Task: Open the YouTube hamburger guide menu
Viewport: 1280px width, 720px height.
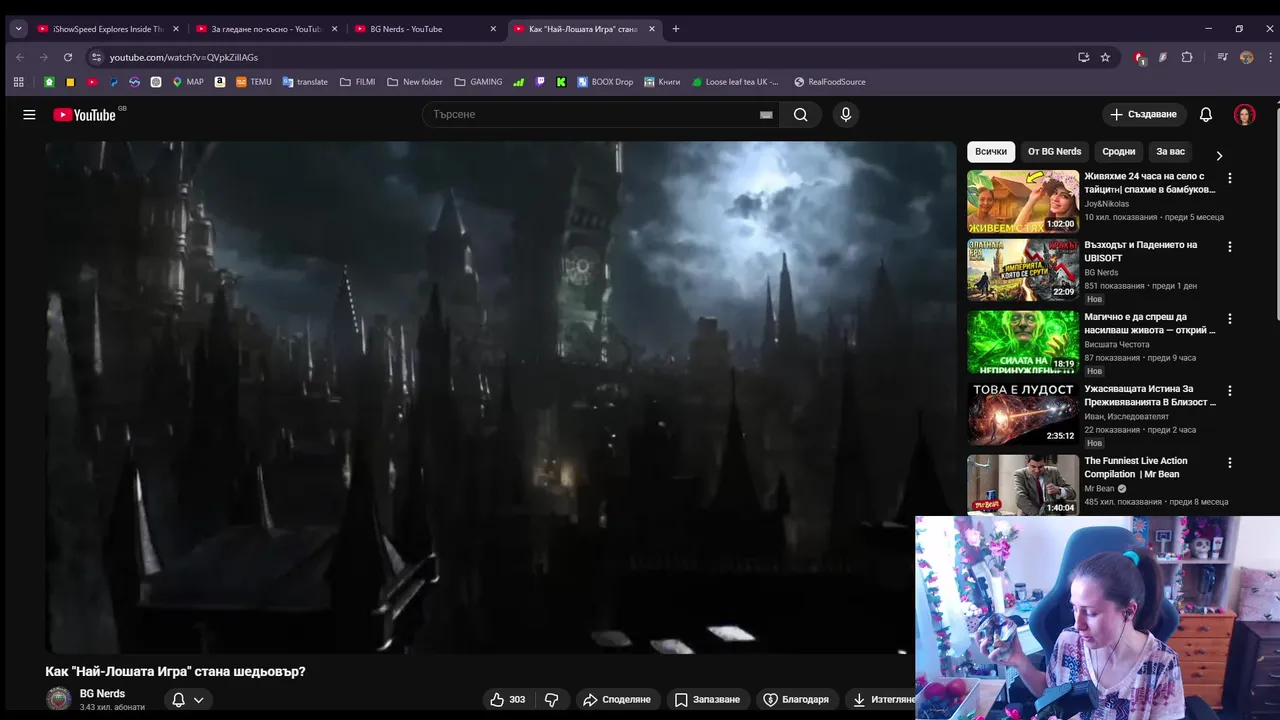Action: click(29, 115)
